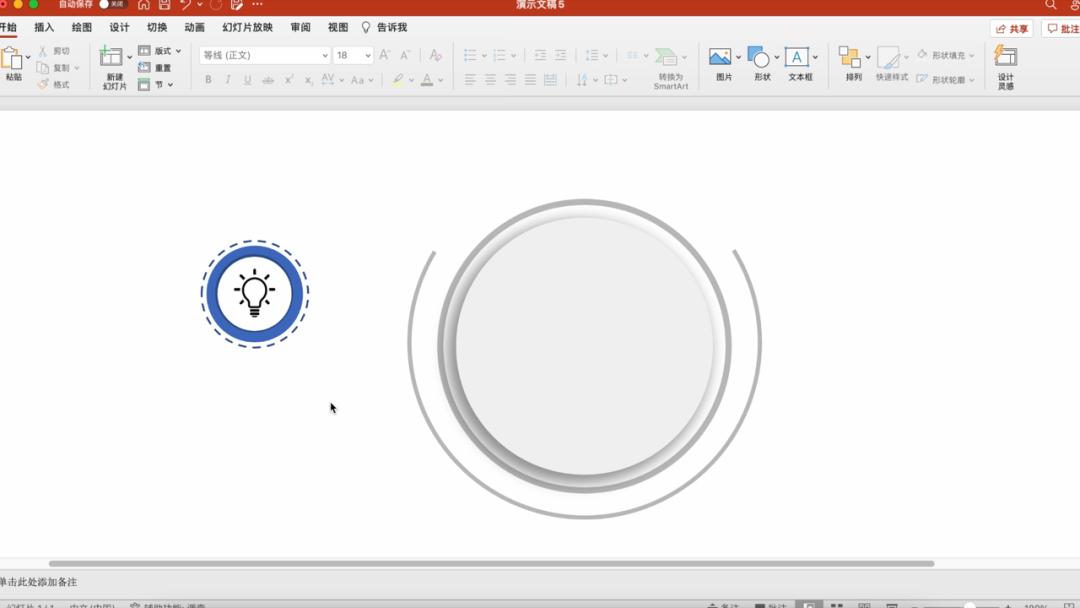Click the numbered list icon
Image resolution: width=1080 pixels, height=608 pixels.
(499, 55)
